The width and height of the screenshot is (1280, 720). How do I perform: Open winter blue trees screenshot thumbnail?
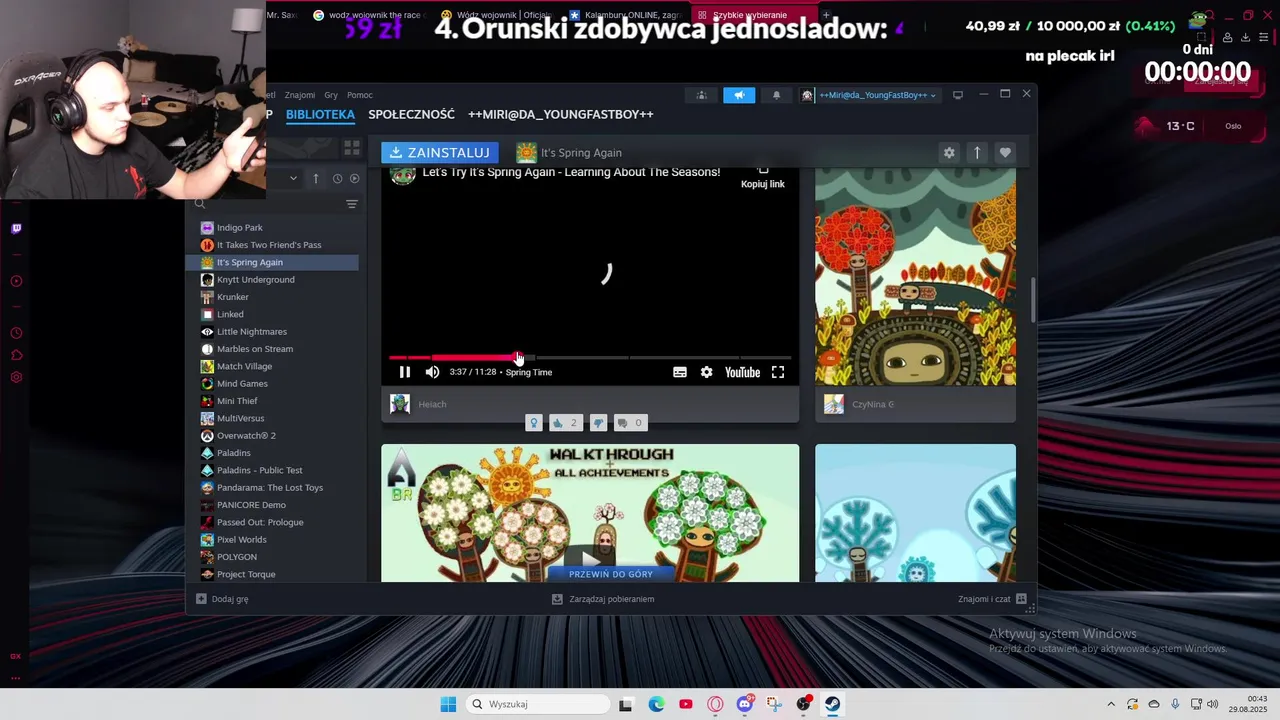[915, 513]
